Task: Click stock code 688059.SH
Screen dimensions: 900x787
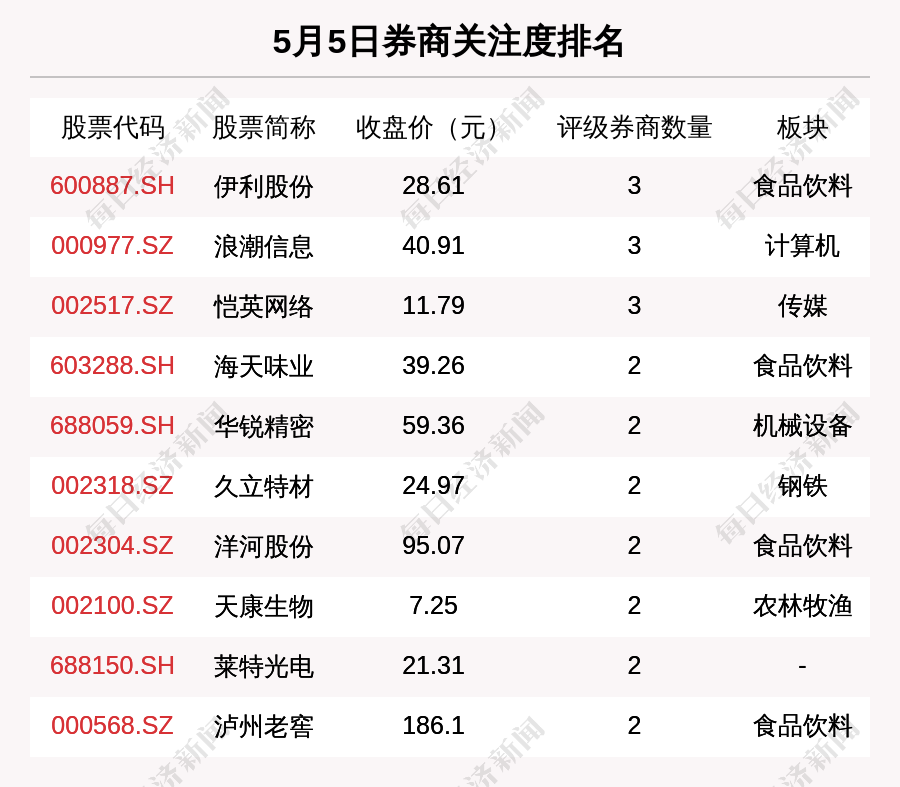Action: pyautogui.click(x=112, y=426)
